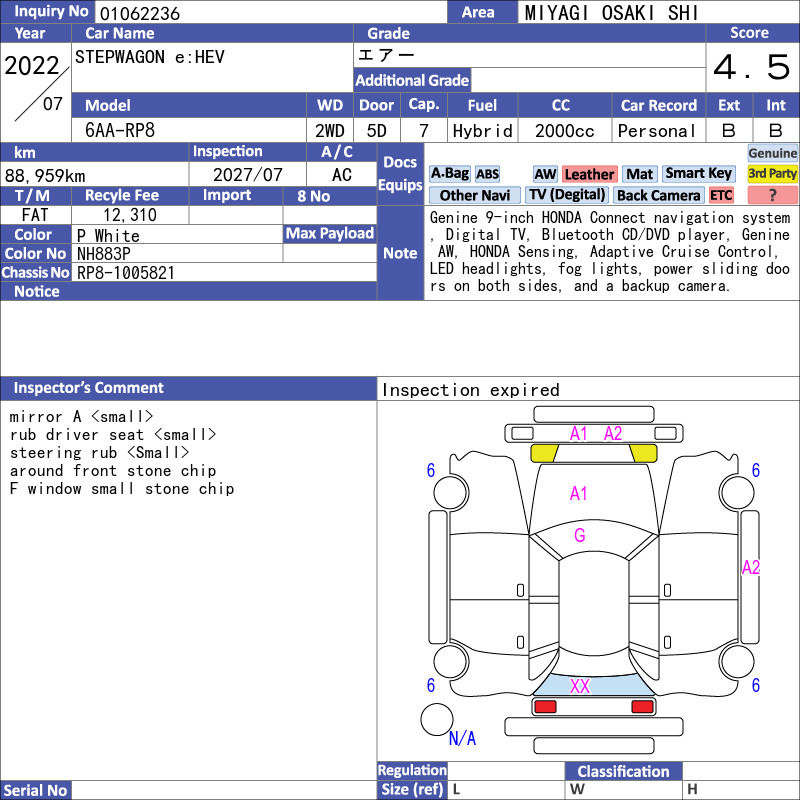The height and width of the screenshot is (800, 800).
Task: Click inquiry number 01062236
Action: click(x=140, y=13)
